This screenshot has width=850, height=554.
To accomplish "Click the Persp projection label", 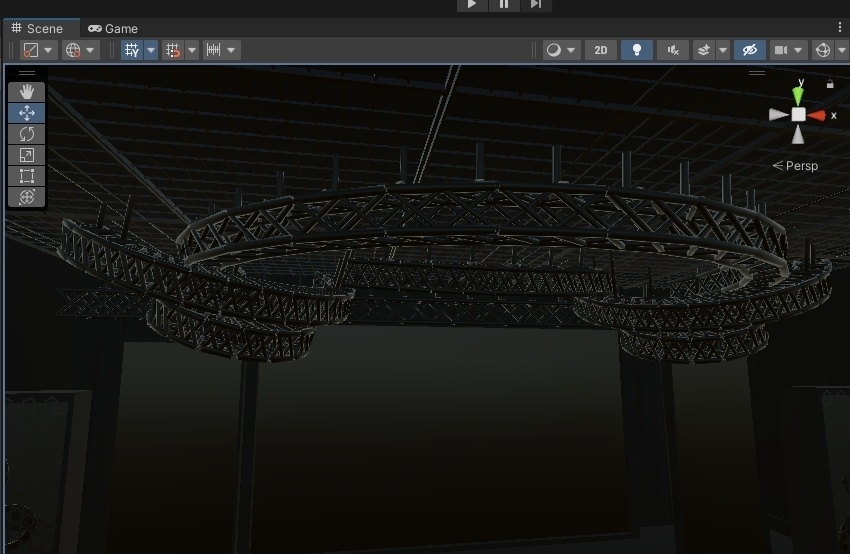I will [x=795, y=166].
